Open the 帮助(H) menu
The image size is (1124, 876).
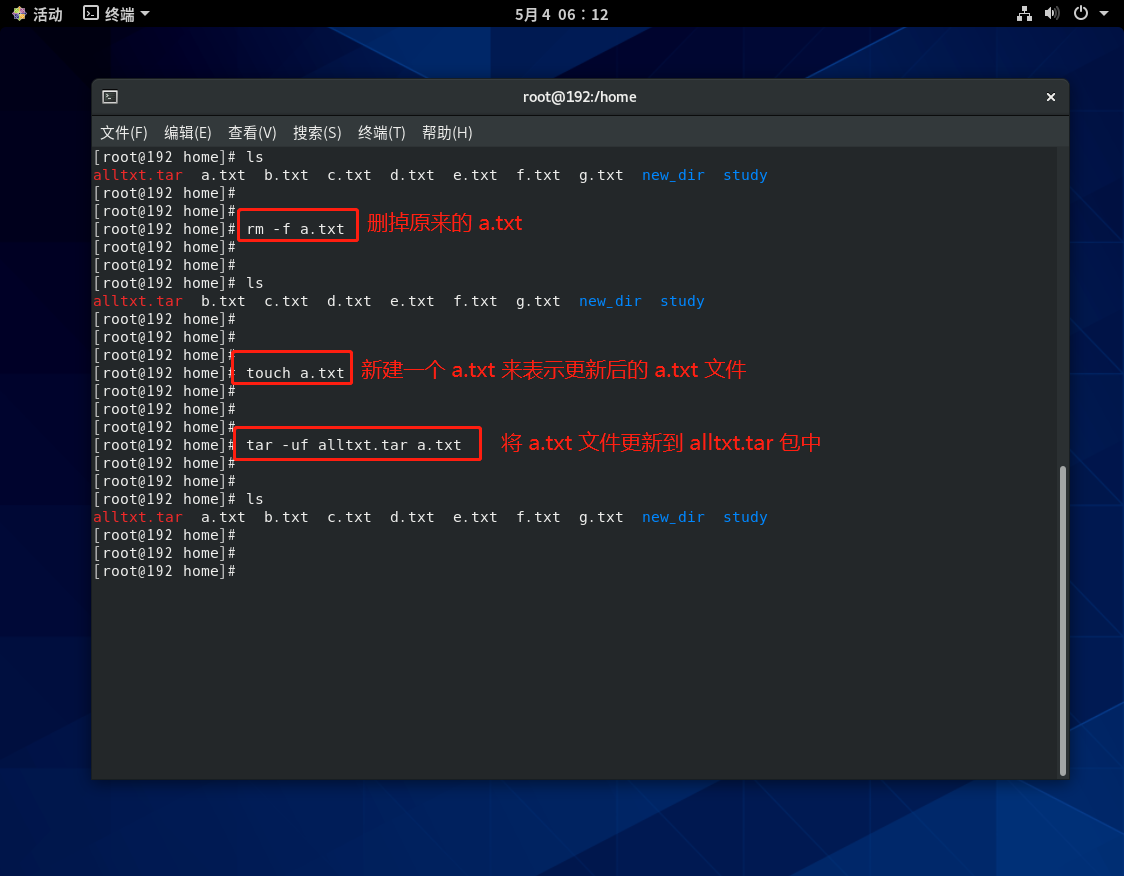(x=447, y=133)
